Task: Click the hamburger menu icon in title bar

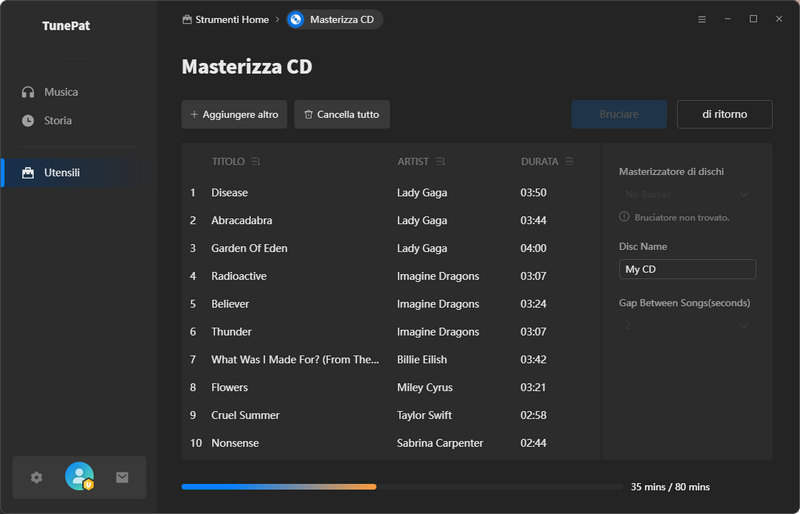Action: pyautogui.click(x=701, y=19)
